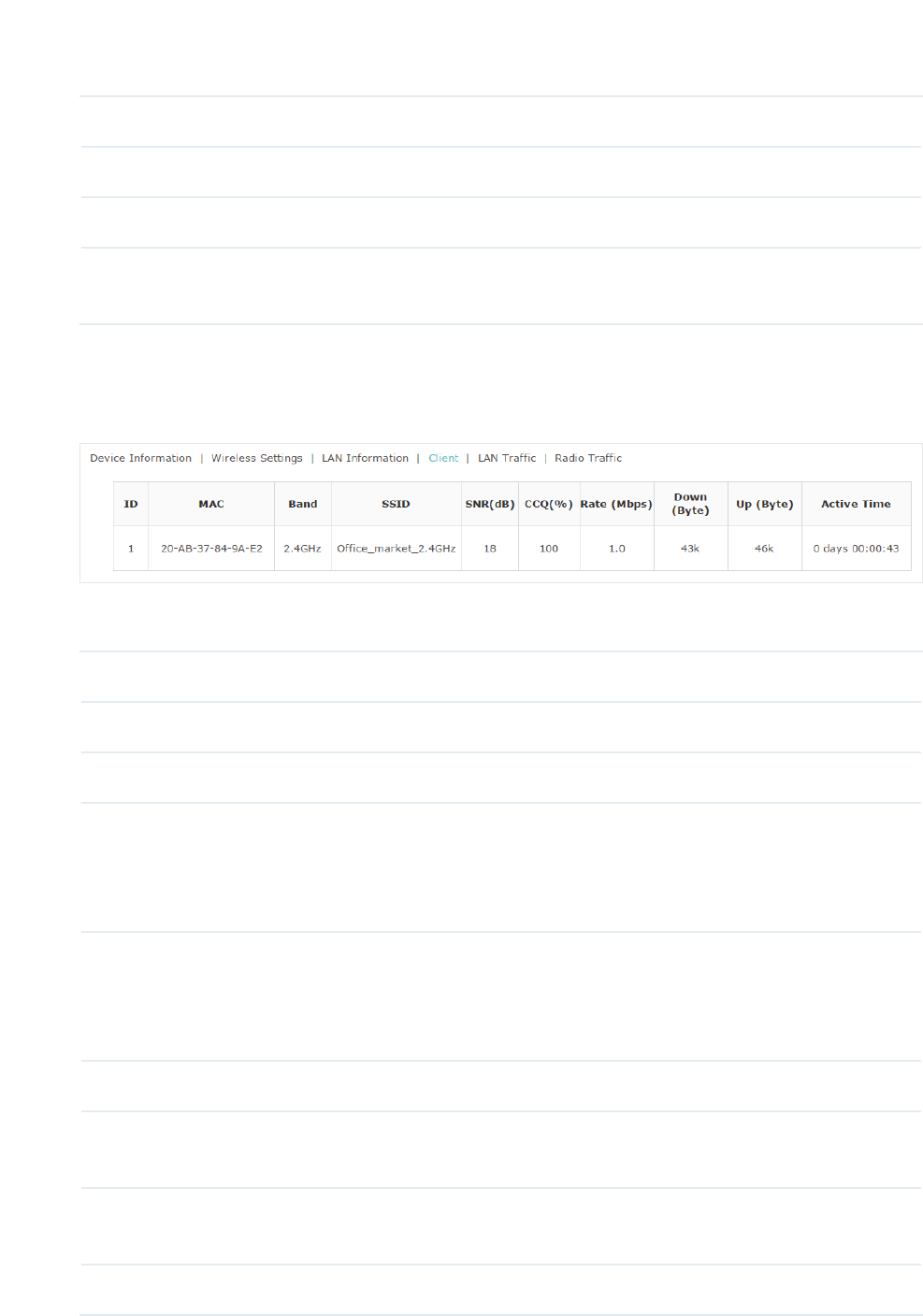Click the CCQ(%) column header
The width and height of the screenshot is (923, 1316).
coord(549,504)
